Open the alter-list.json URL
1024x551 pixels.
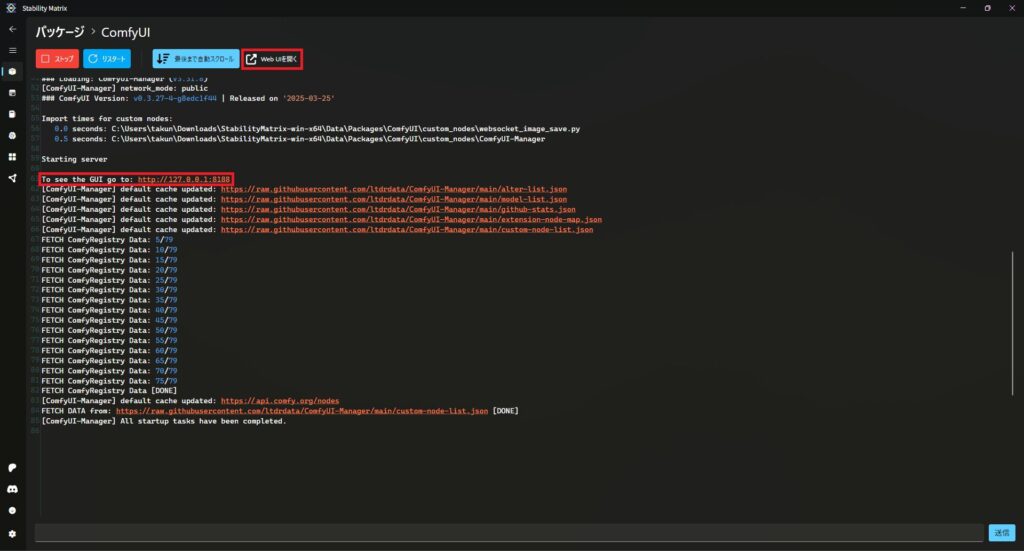(x=394, y=189)
